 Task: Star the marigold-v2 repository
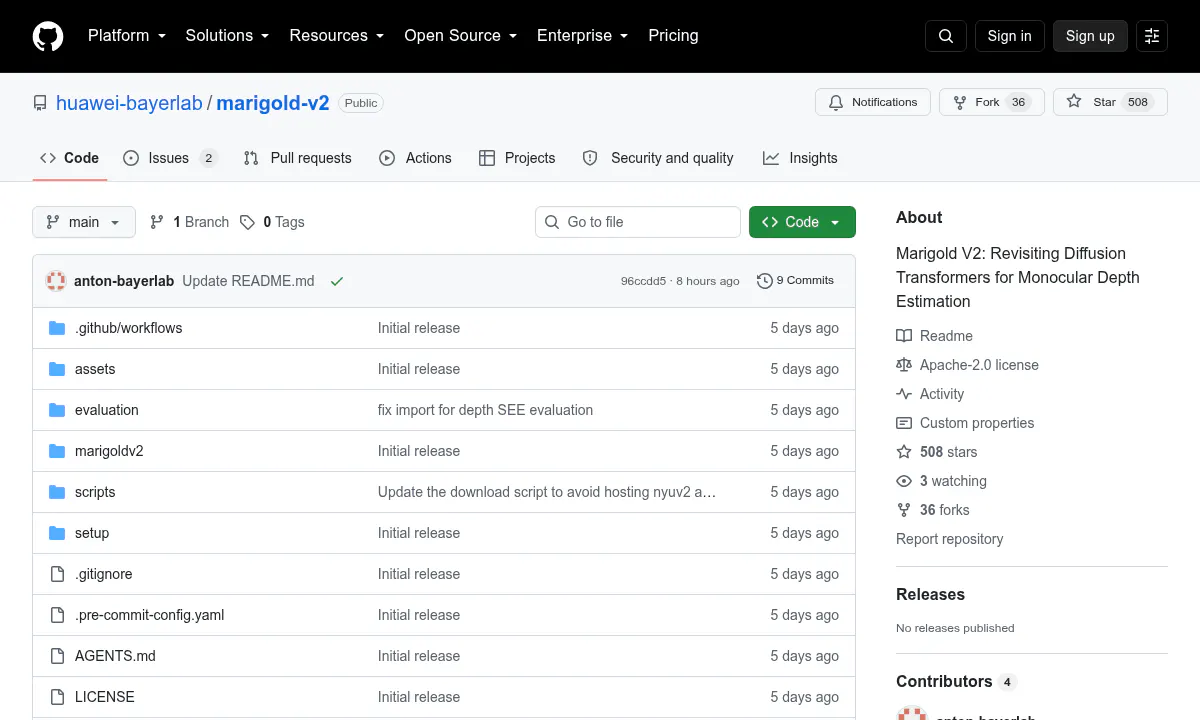tap(1110, 102)
